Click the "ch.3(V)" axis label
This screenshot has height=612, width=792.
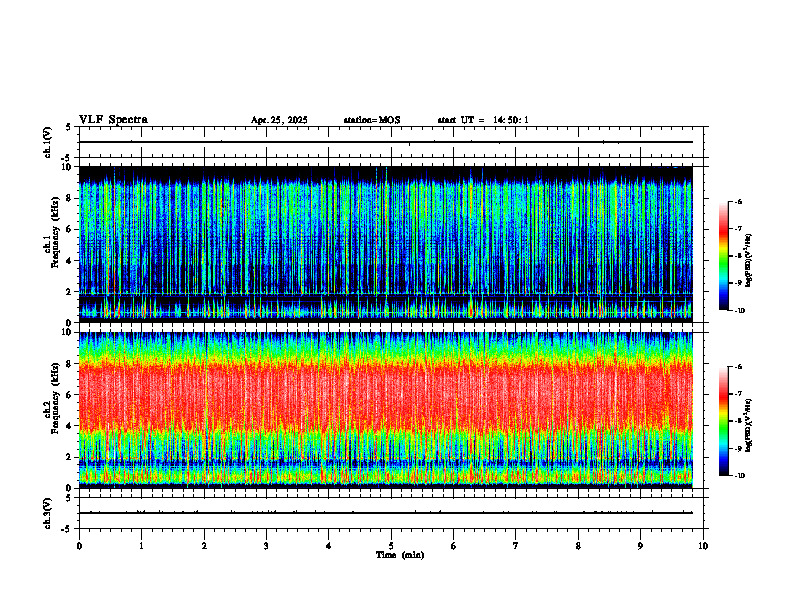point(48,513)
